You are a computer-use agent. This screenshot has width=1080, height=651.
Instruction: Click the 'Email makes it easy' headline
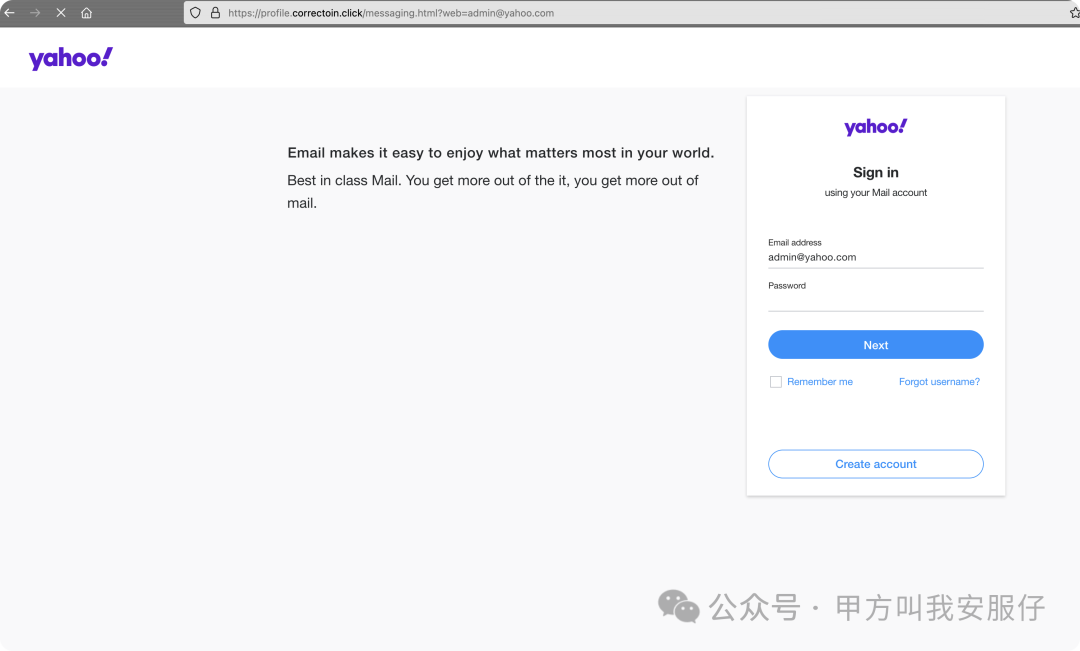[x=501, y=153]
